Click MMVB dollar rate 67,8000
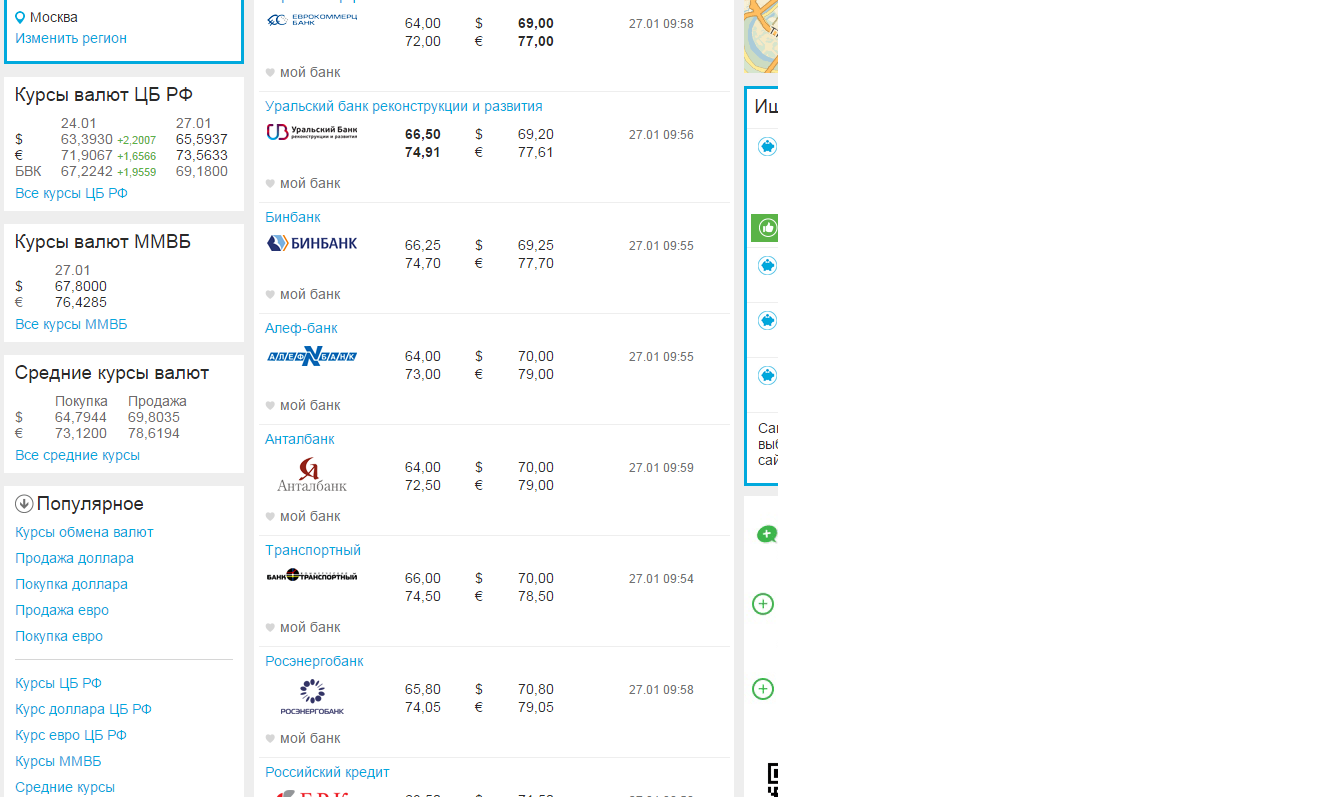 [x=81, y=286]
